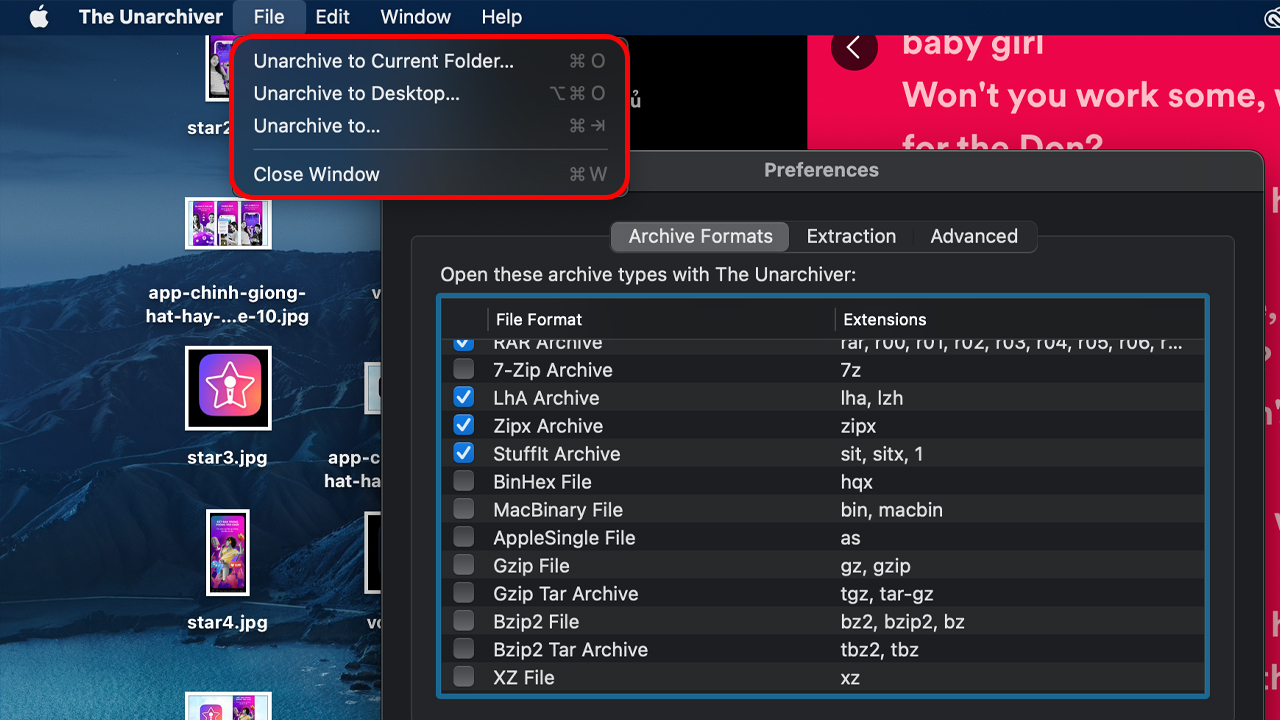Viewport: 1280px width, 720px height.
Task: Select the 'bin, macbin' extensions cell
Action: [x=892, y=510]
